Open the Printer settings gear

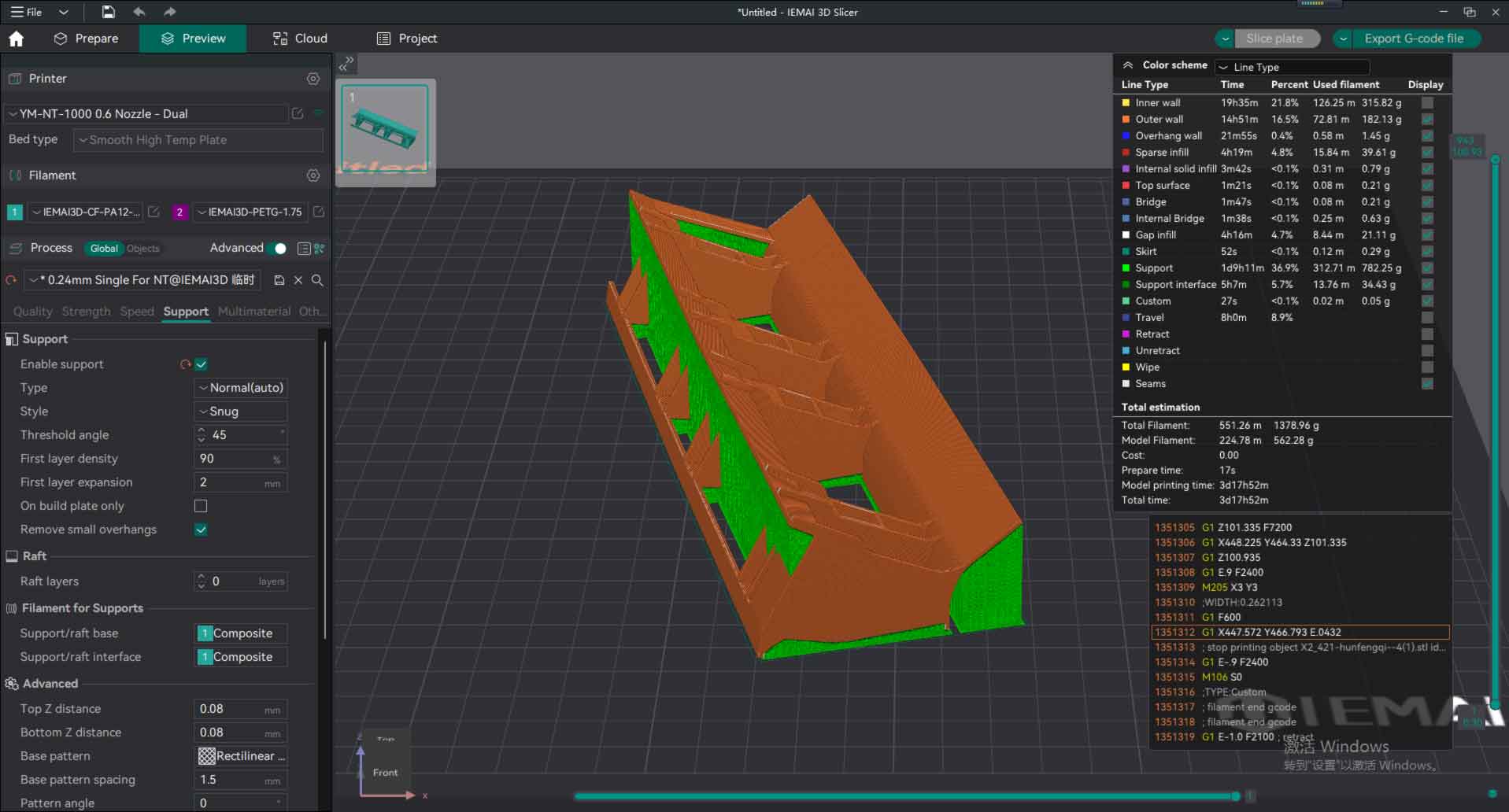coord(313,78)
